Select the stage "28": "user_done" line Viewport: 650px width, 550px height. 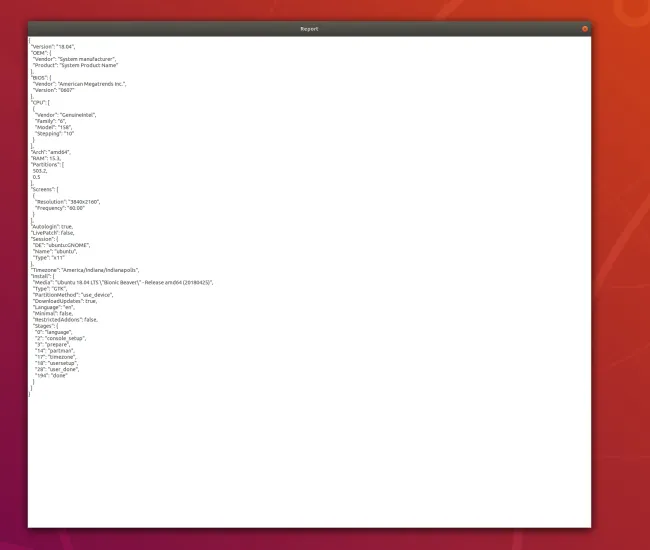tap(57, 370)
